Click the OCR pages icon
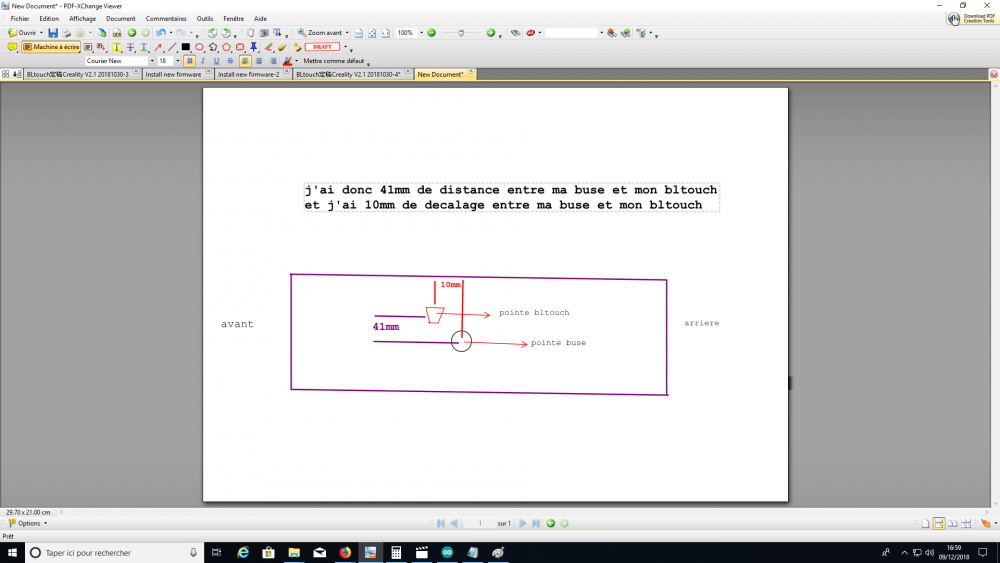Image resolution: width=1000 pixels, height=563 pixels. click(x=117, y=33)
